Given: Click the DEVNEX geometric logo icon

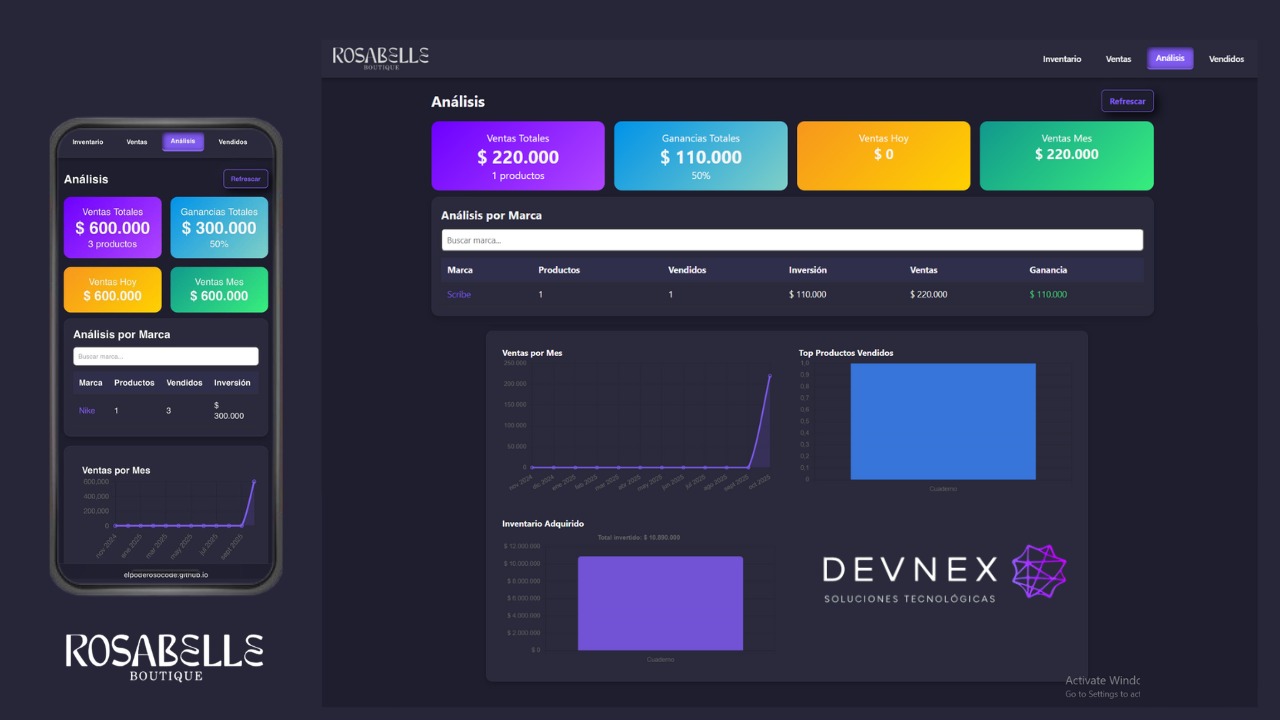Looking at the screenshot, I should point(1039,572).
